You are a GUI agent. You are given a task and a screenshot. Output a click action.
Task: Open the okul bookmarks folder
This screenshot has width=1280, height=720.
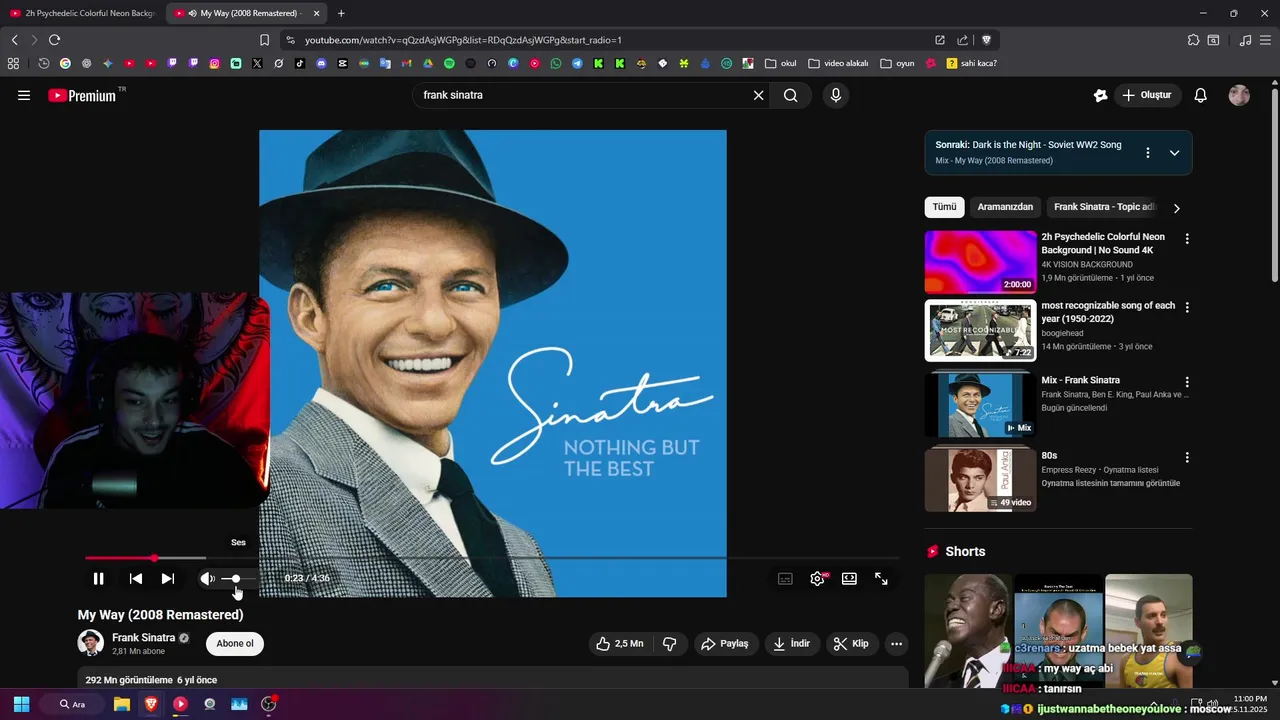pyautogui.click(x=781, y=63)
